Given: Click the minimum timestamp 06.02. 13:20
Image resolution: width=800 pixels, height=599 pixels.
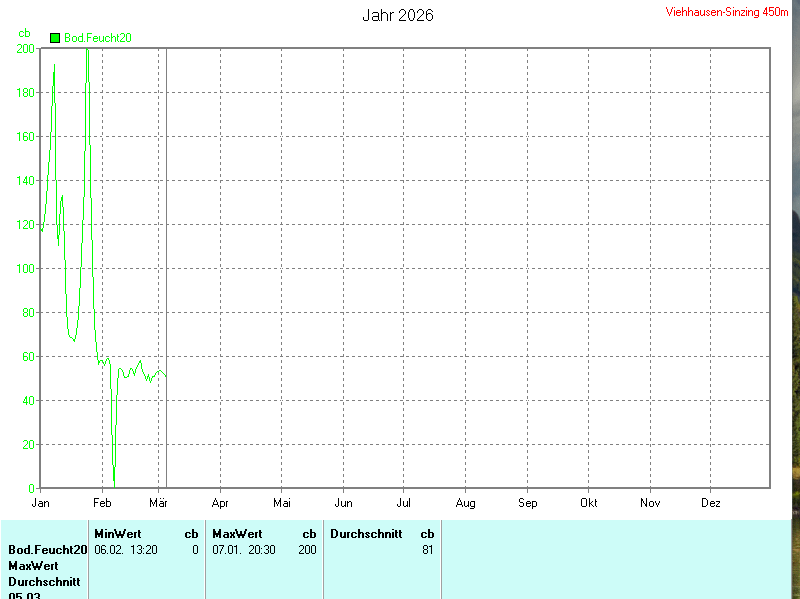Looking at the screenshot, I should coord(126,550).
